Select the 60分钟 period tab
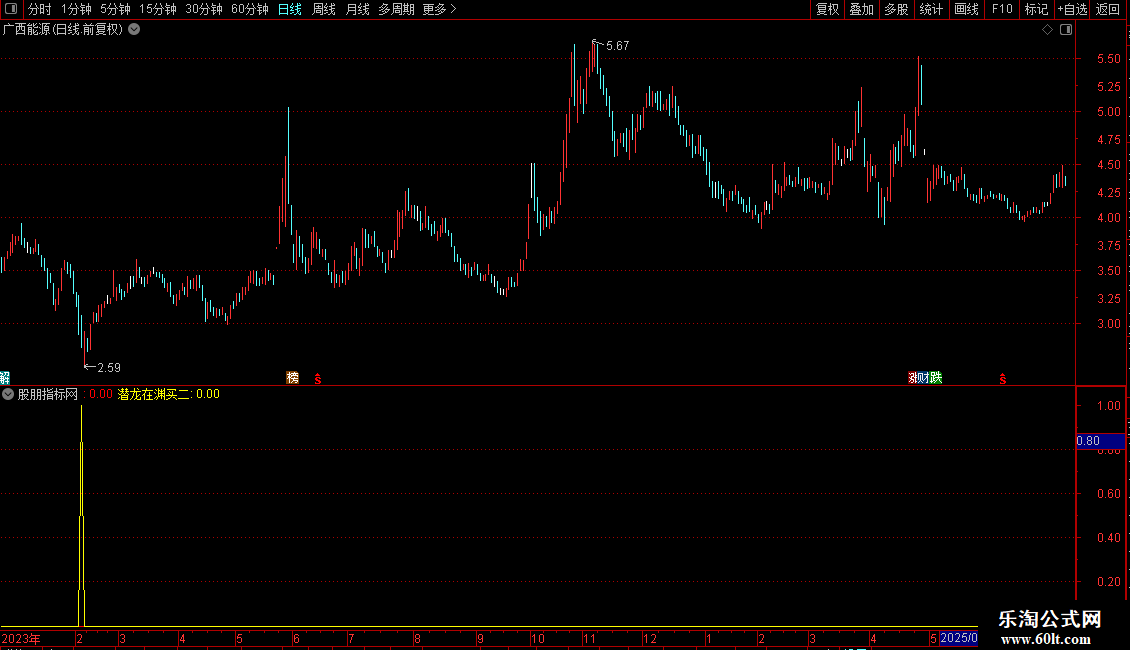Screen dimensions: 1130x650 (x=249, y=9)
